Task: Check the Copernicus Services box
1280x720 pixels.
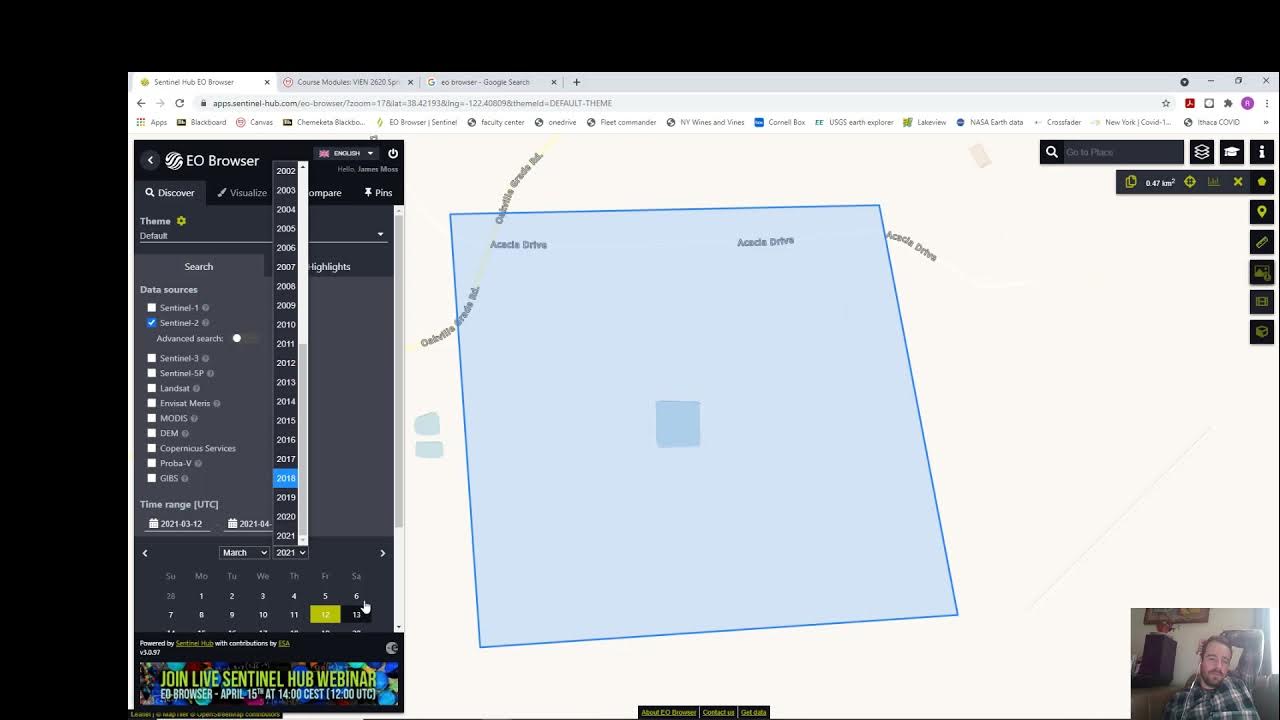Action: pyautogui.click(x=152, y=448)
